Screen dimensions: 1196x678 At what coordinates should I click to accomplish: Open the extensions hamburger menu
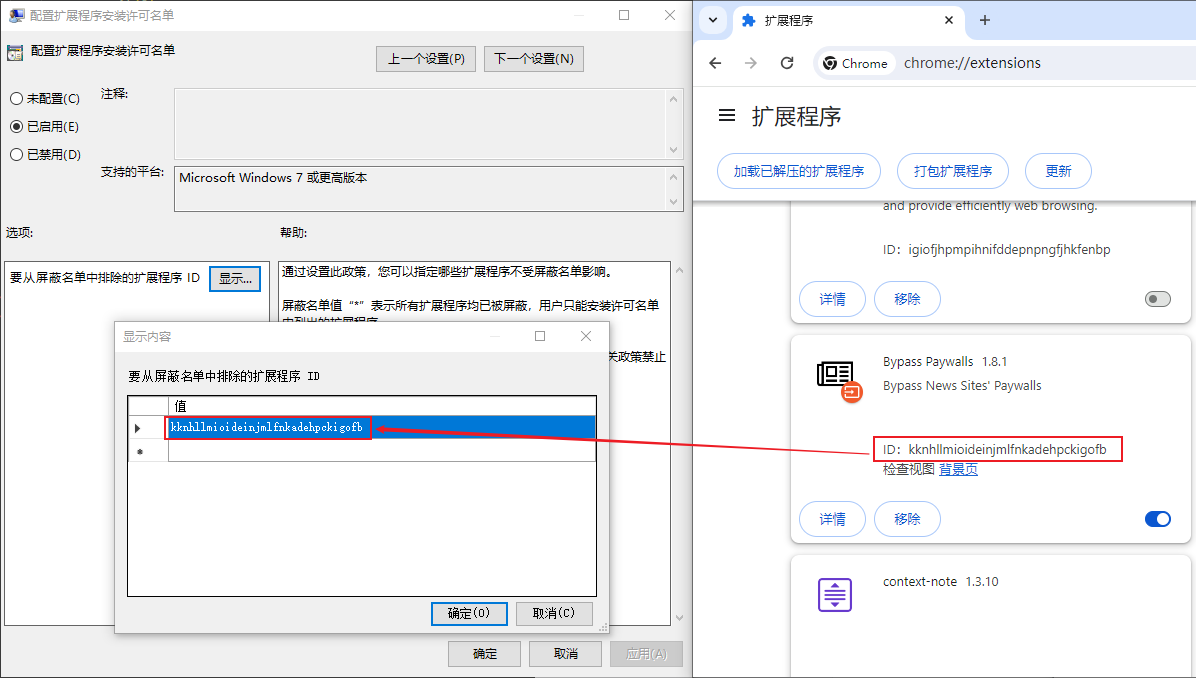coord(727,116)
